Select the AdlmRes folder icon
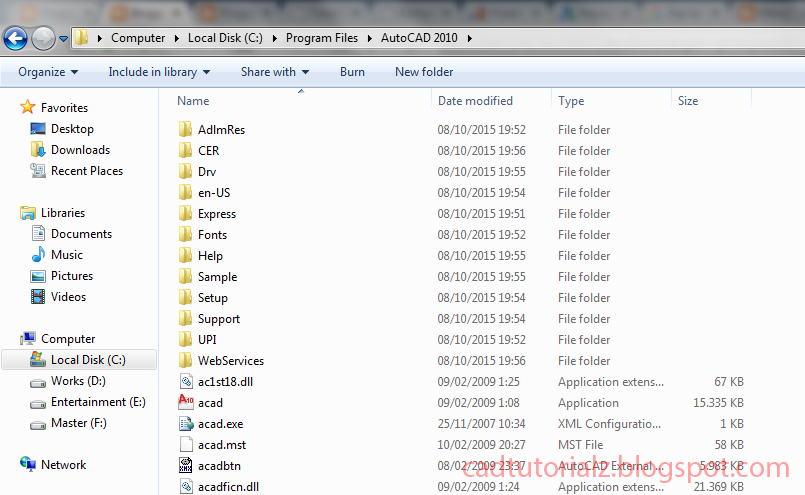Viewport: 805px width, 495px height. tap(185, 129)
